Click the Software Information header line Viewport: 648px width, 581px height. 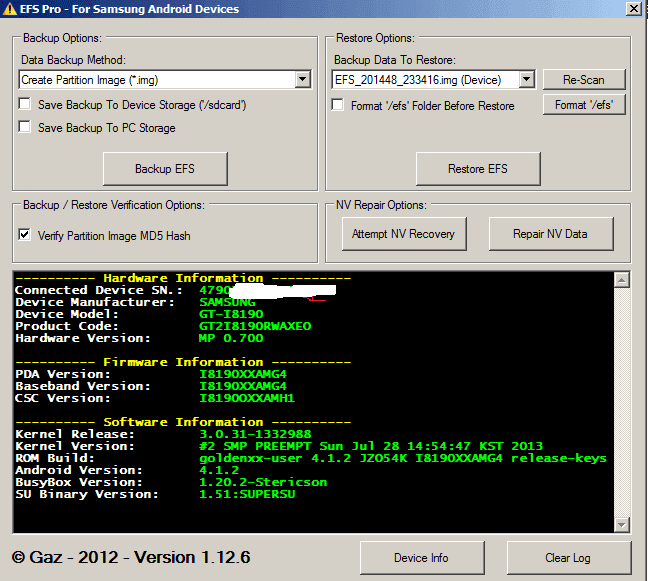click(x=183, y=422)
